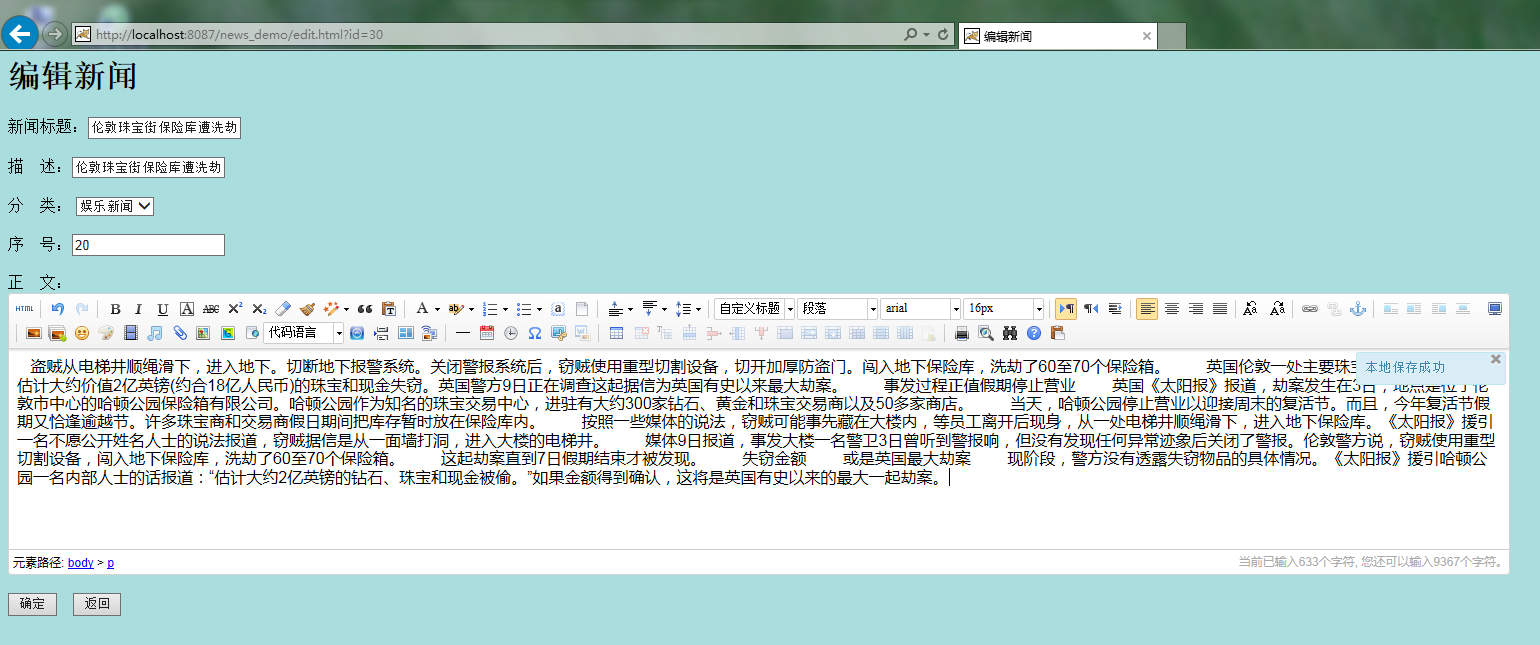
Task: Click the eraser remove-format icon
Action: 283,309
